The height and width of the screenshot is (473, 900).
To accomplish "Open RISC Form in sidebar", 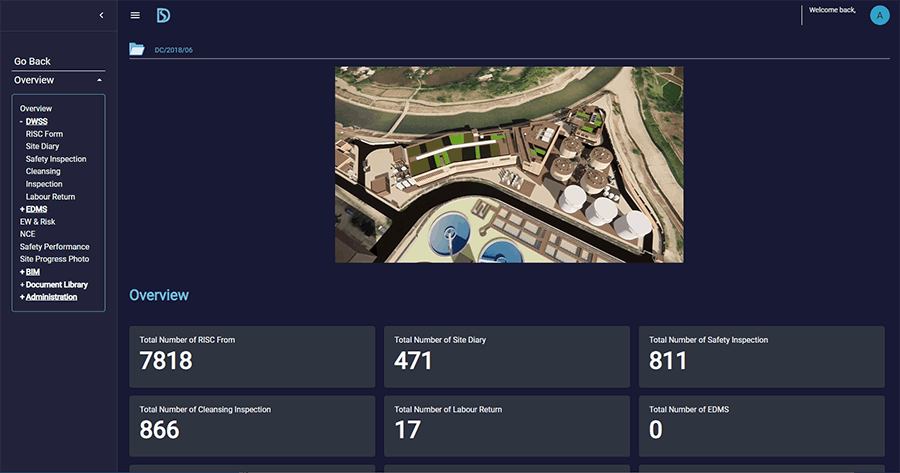I will click(x=44, y=134).
